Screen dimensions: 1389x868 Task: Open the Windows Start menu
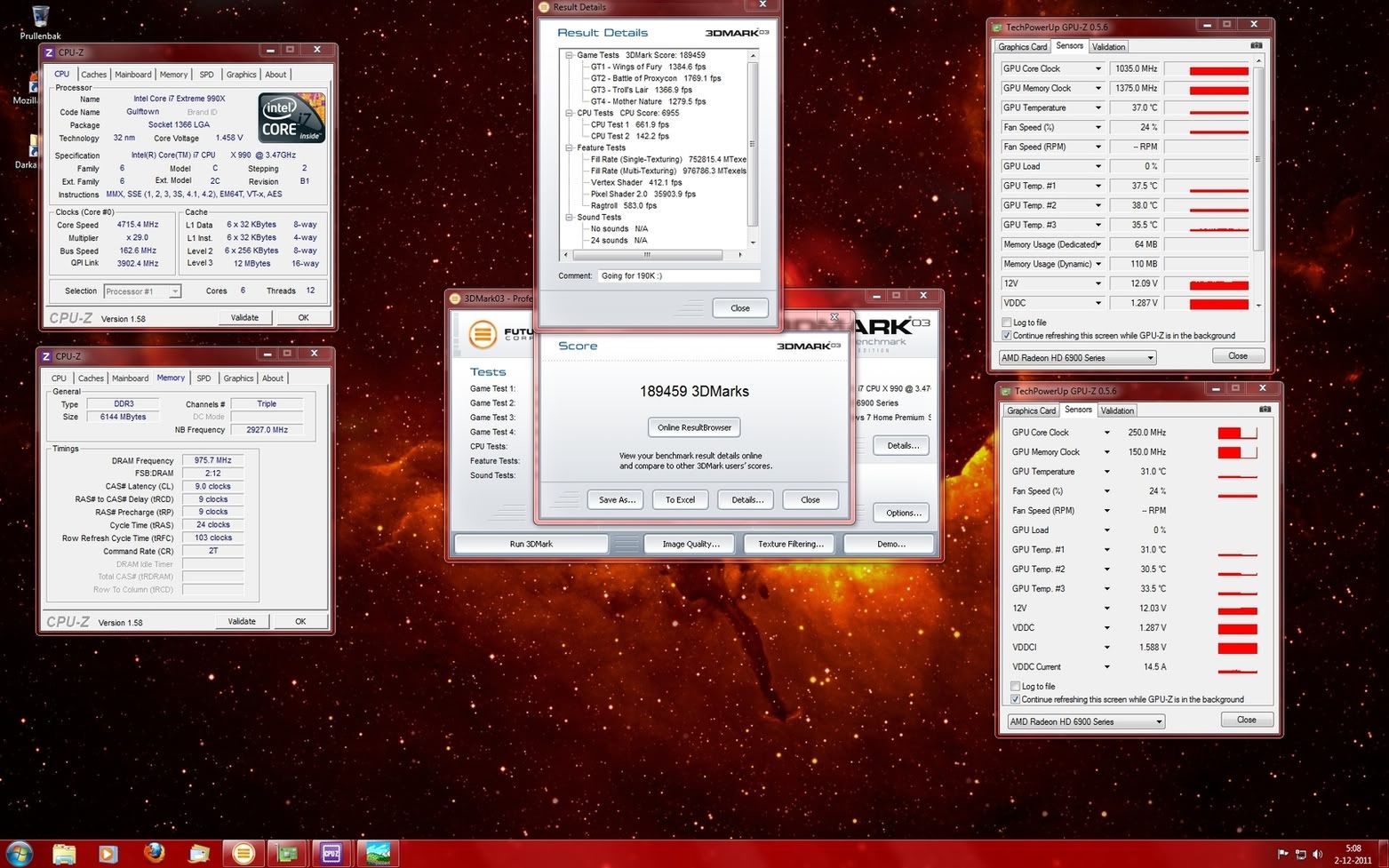point(19,853)
